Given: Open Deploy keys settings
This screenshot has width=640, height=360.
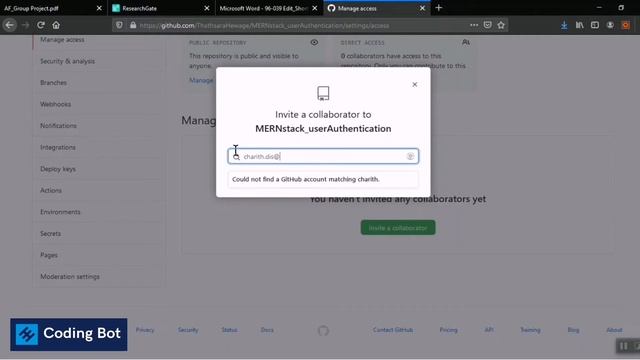Looking at the screenshot, I should [58, 169].
